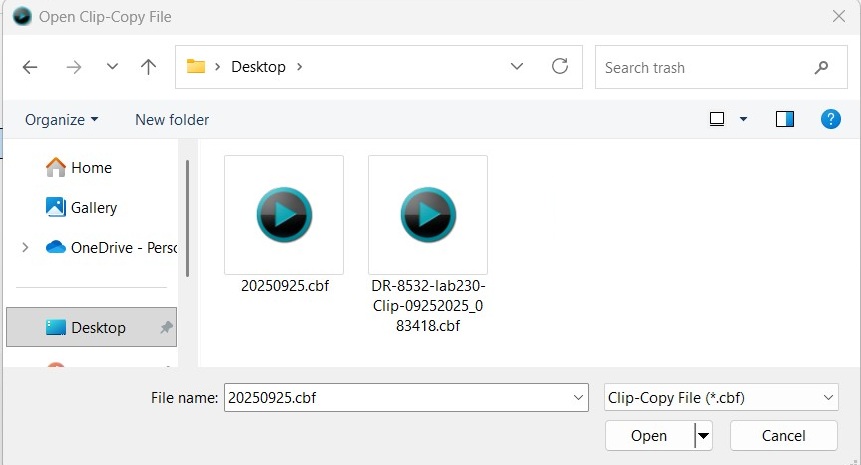Open the Organize menu

pyautogui.click(x=62, y=120)
